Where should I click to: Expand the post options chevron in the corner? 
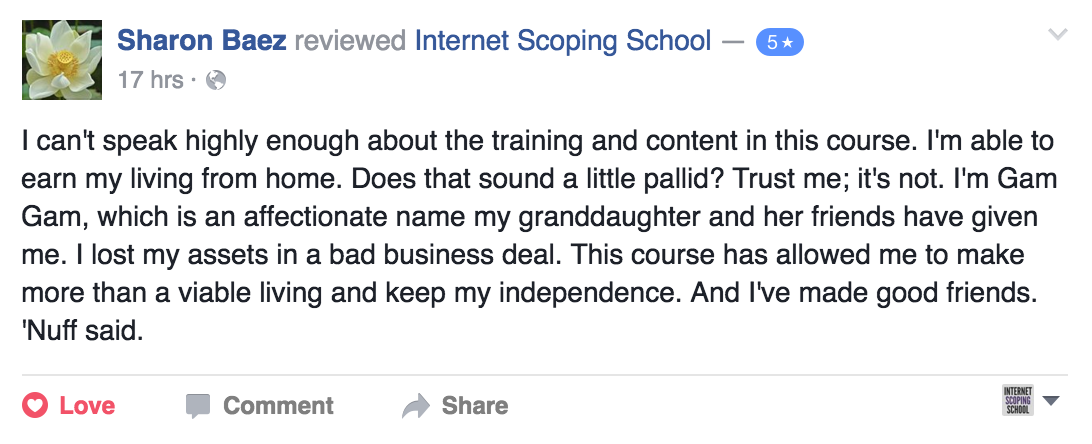(x=1058, y=34)
